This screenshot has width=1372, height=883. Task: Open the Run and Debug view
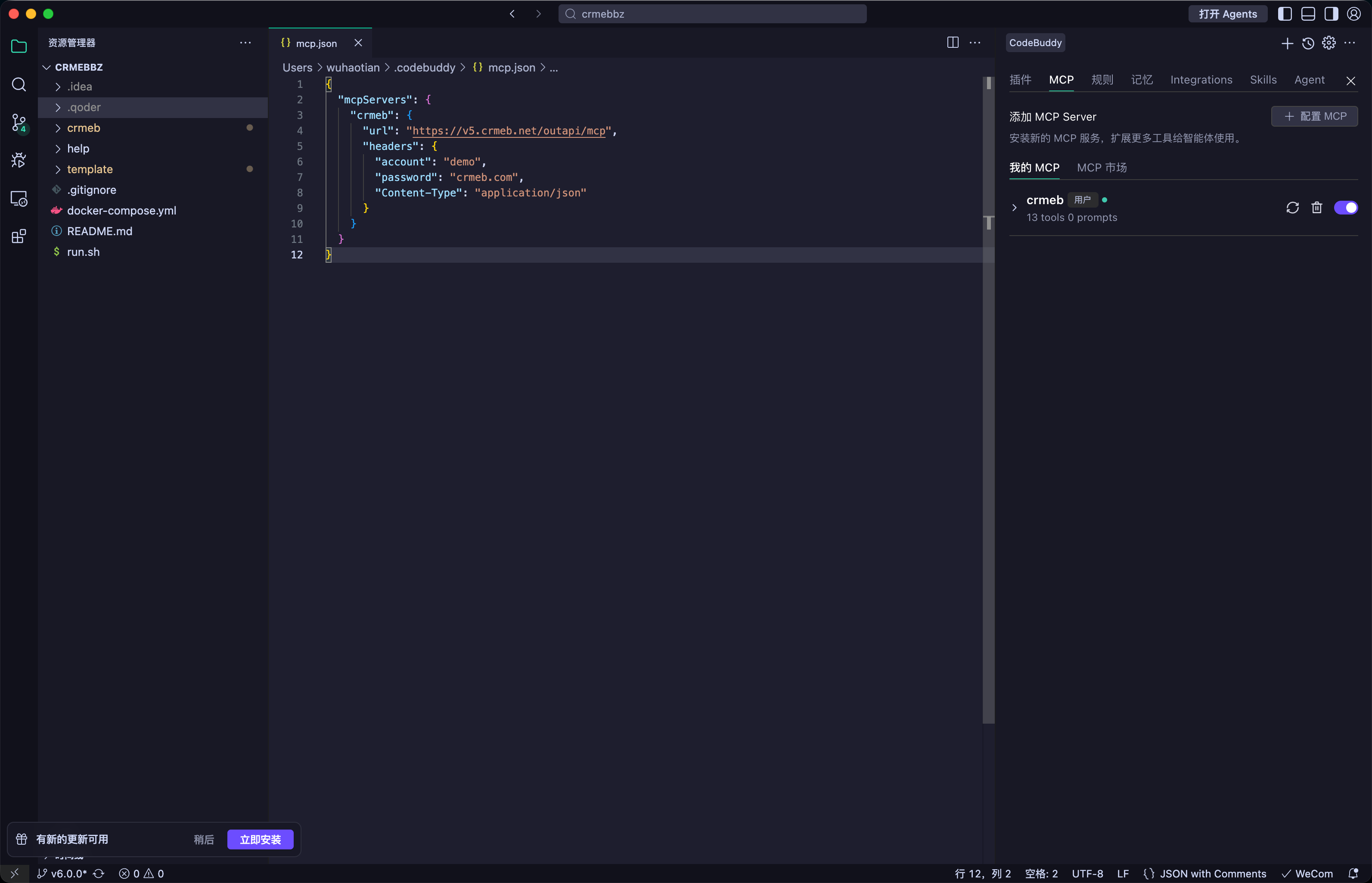[x=19, y=160]
